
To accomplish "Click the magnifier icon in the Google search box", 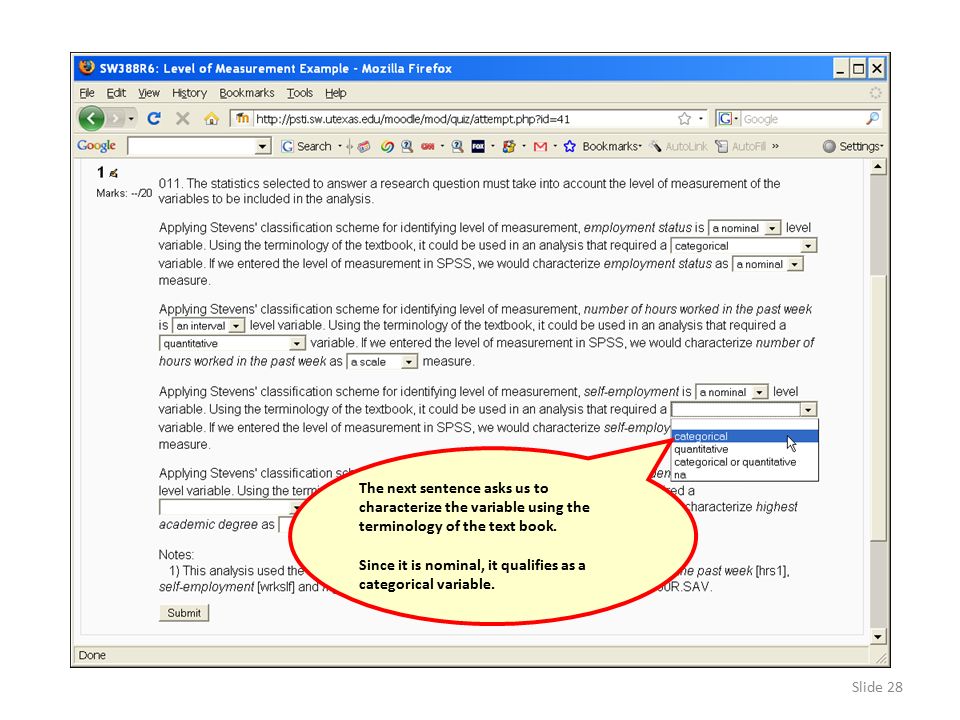I will 872,118.
